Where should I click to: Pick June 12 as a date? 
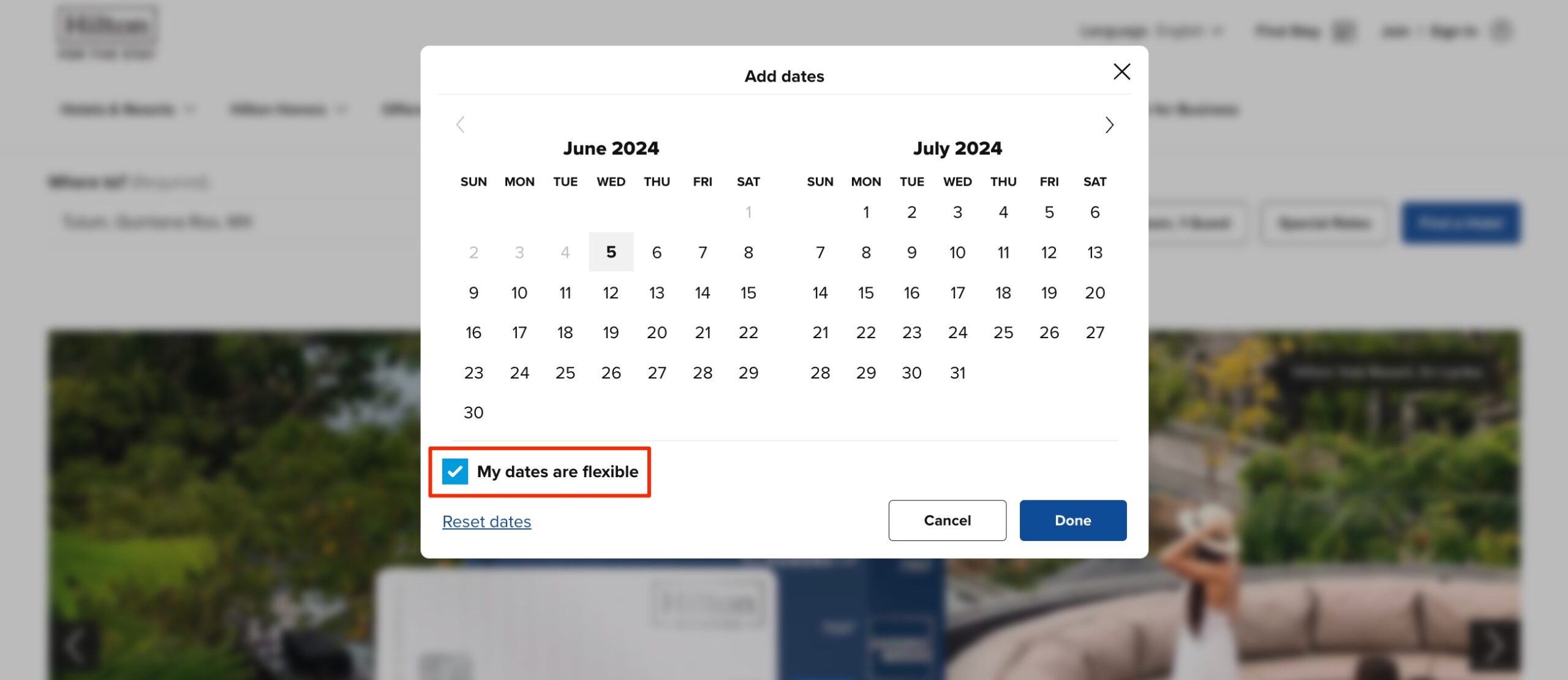(x=611, y=293)
